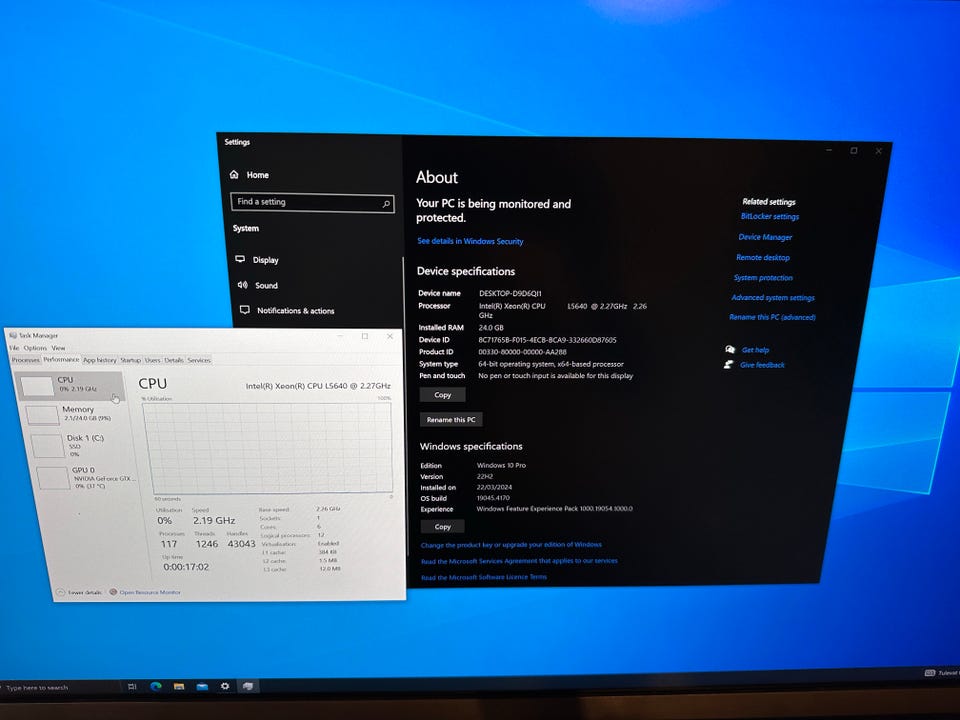Switch to the Performance tab

pos(61,359)
